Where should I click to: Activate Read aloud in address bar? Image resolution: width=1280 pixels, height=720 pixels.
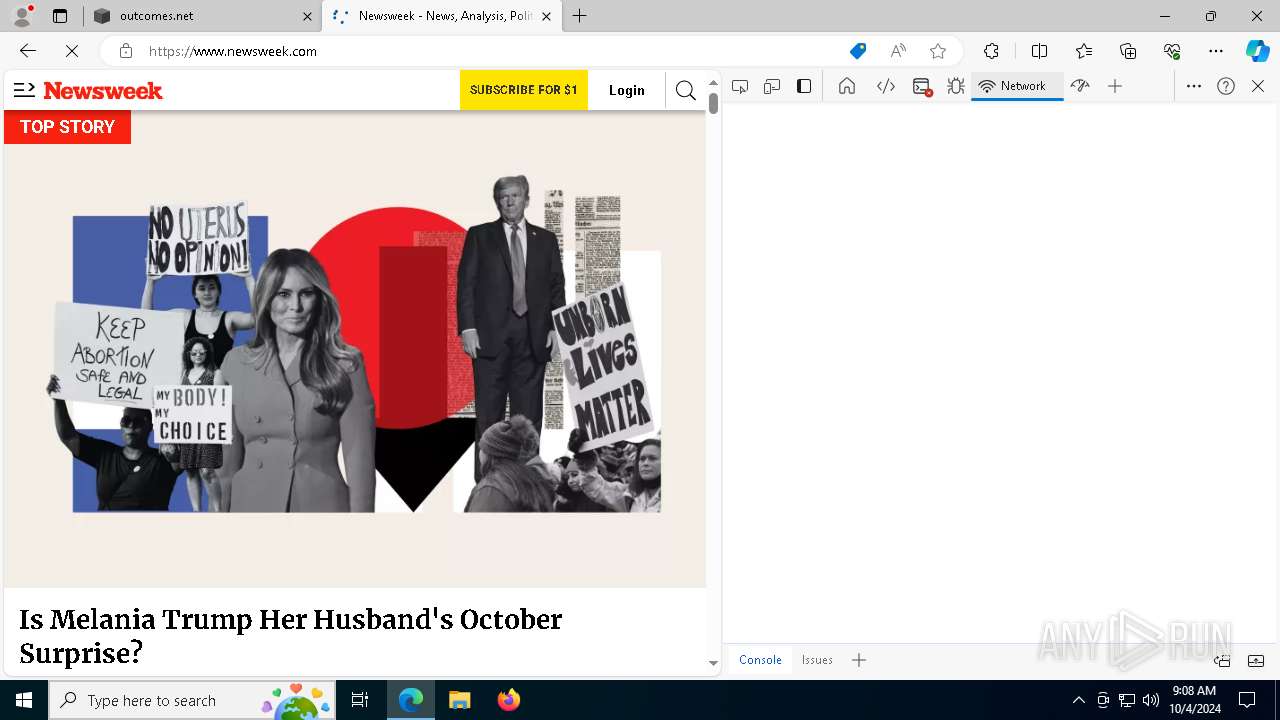898,51
